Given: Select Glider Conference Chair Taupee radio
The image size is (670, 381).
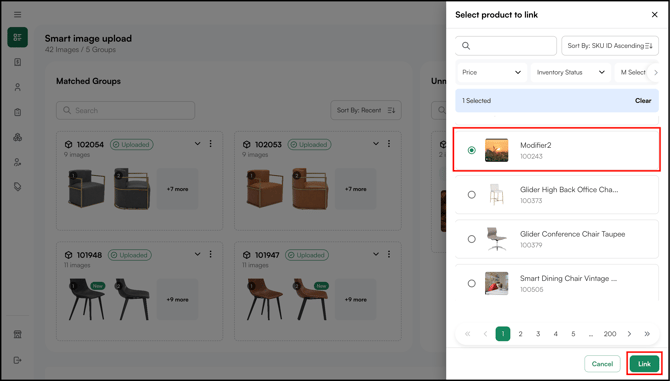Looking at the screenshot, I should click(x=471, y=239).
